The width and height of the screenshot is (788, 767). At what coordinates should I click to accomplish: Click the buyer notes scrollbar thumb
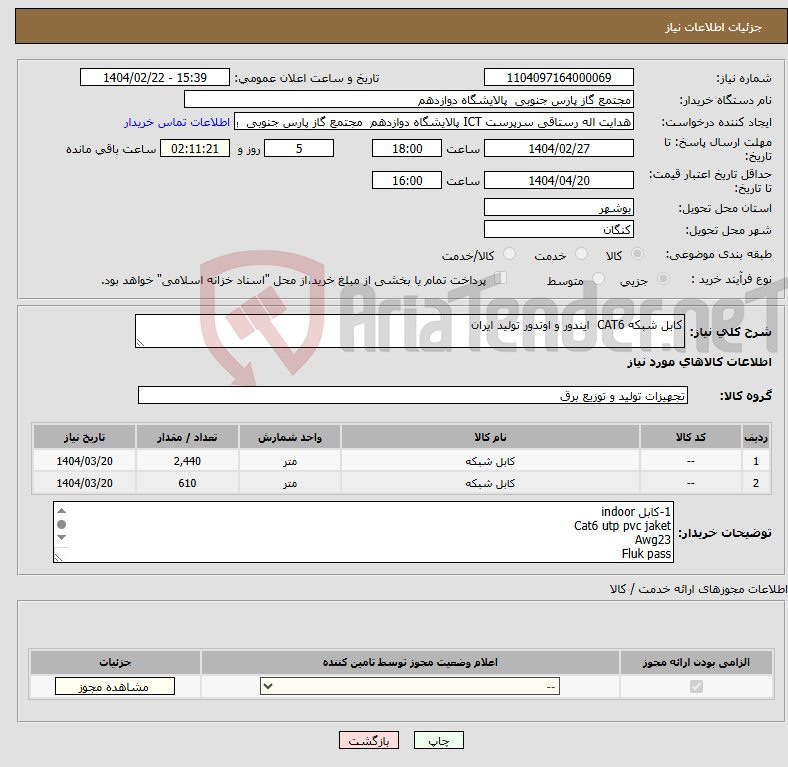coord(61,524)
